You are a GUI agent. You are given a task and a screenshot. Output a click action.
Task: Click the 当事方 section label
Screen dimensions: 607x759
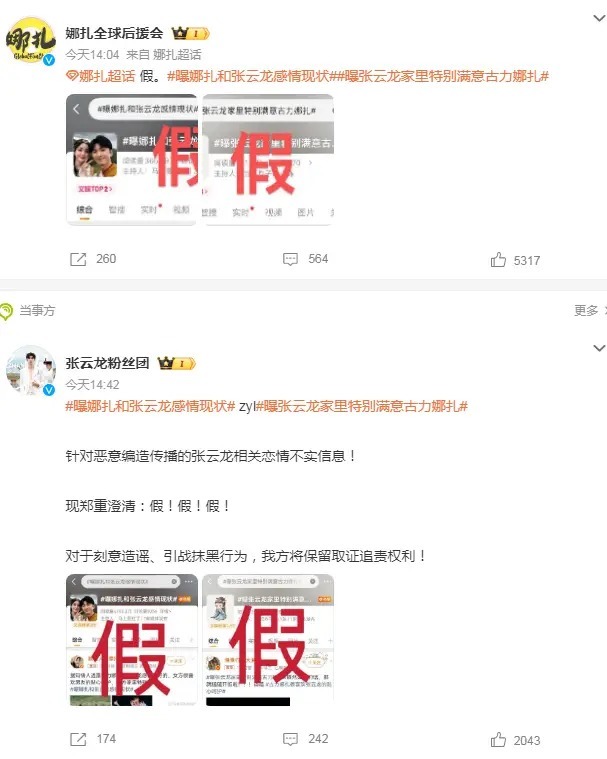click(x=37, y=310)
